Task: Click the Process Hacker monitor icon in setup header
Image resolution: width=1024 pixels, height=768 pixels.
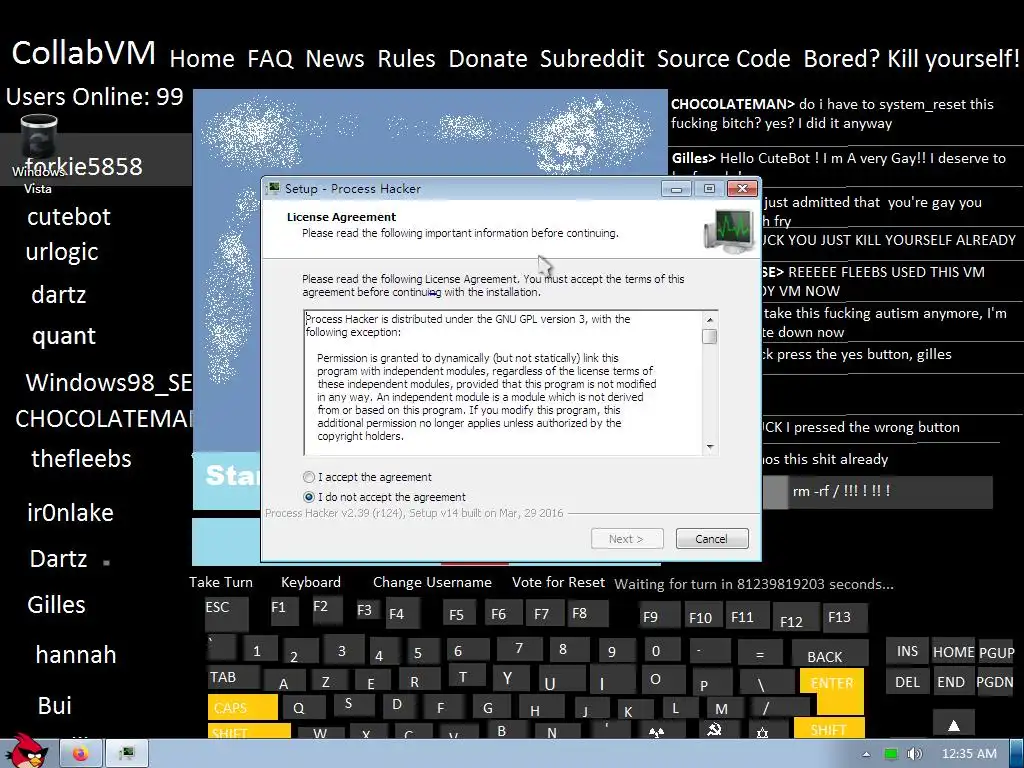Action: pyautogui.click(x=728, y=231)
